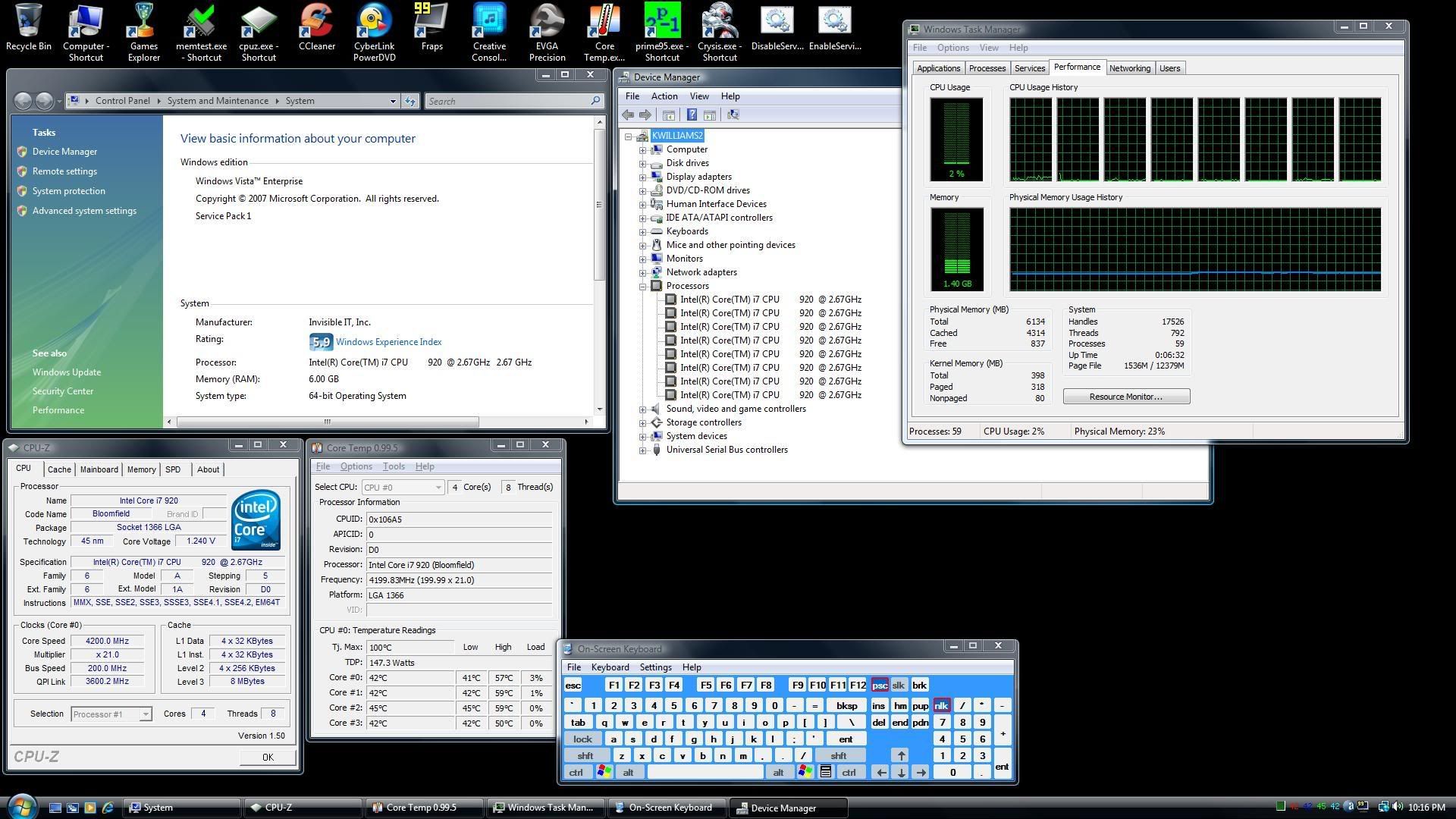
Task: Toggle the nlk key on the On-Screen Keyboard
Action: 941,704
